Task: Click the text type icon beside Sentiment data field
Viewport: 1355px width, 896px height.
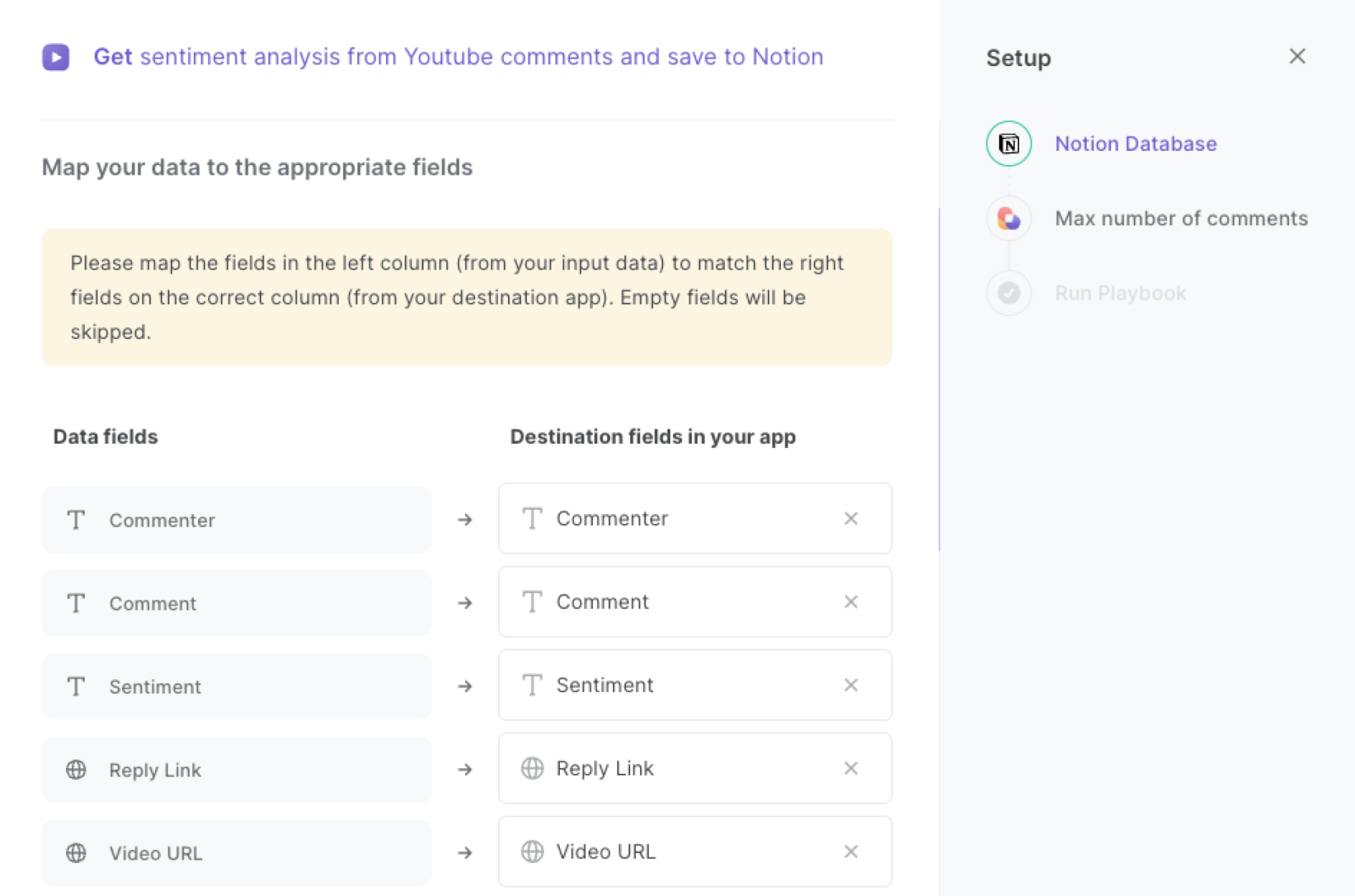Action: coord(75,687)
